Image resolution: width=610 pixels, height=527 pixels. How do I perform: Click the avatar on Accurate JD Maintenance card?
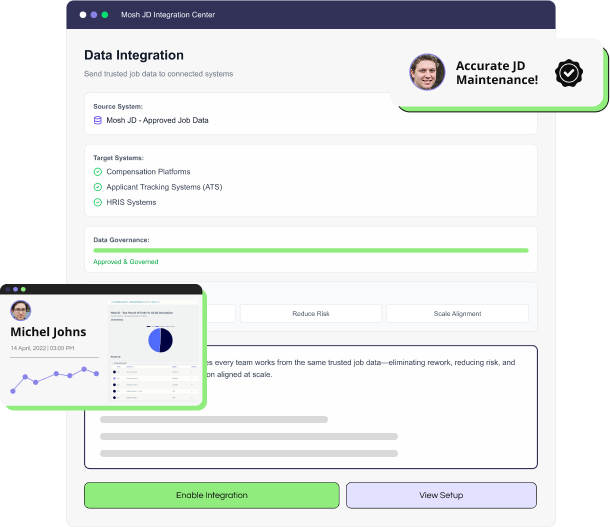point(427,73)
